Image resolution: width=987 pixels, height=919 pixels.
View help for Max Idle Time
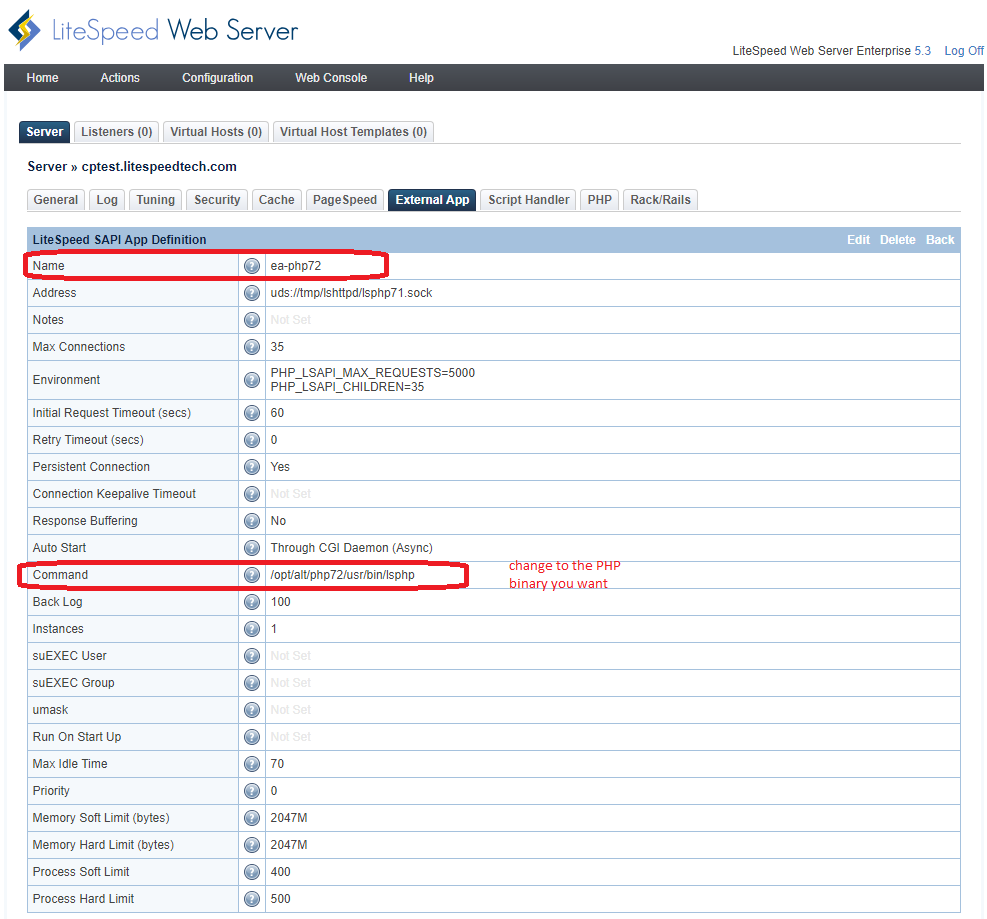252,764
